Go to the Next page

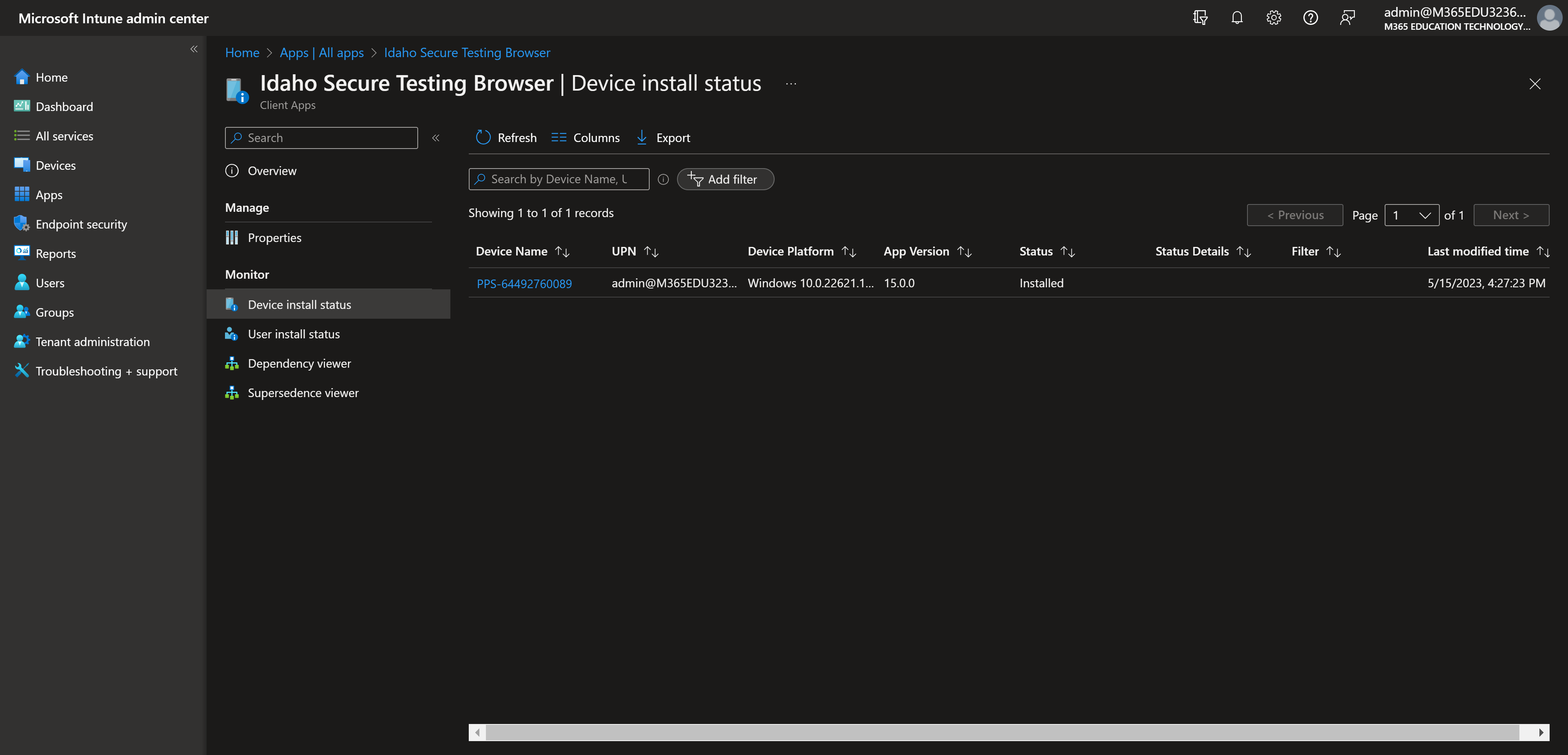[1511, 215]
